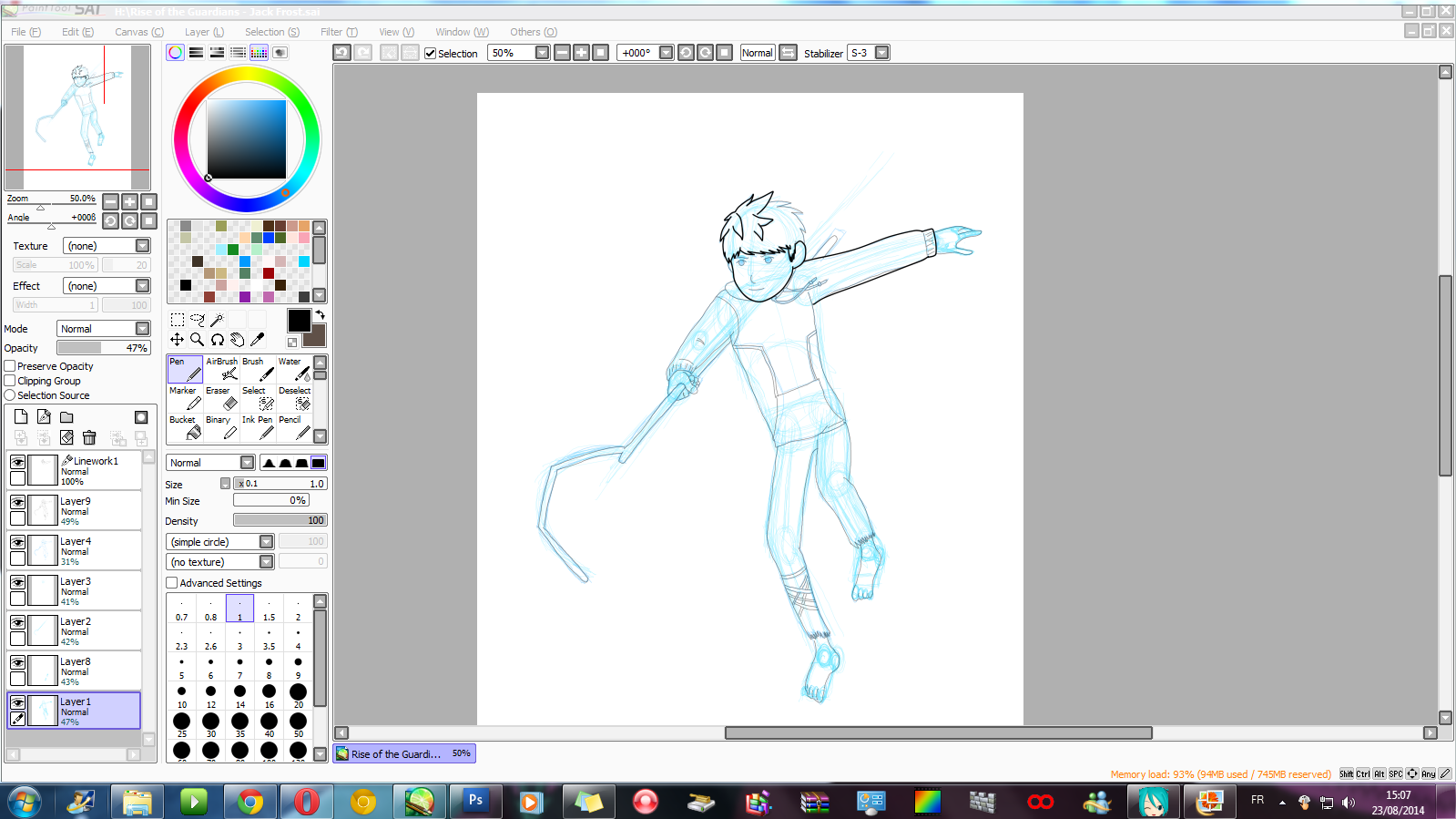Click the black foreground color swatch
This screenshot has height=819, width=1456.
coord(299,320)
